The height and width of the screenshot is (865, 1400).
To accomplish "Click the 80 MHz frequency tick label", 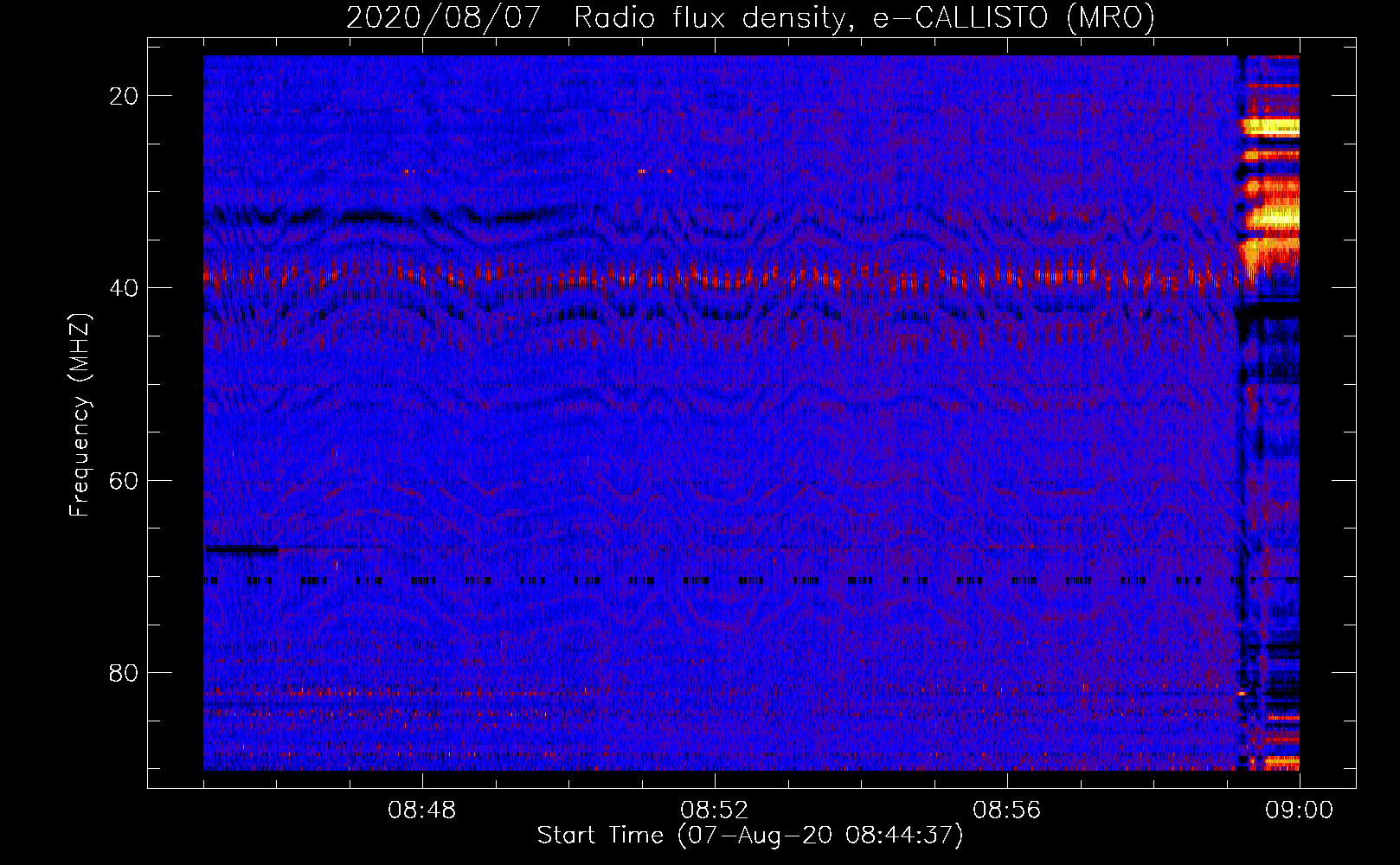I will tap(125, 672).
